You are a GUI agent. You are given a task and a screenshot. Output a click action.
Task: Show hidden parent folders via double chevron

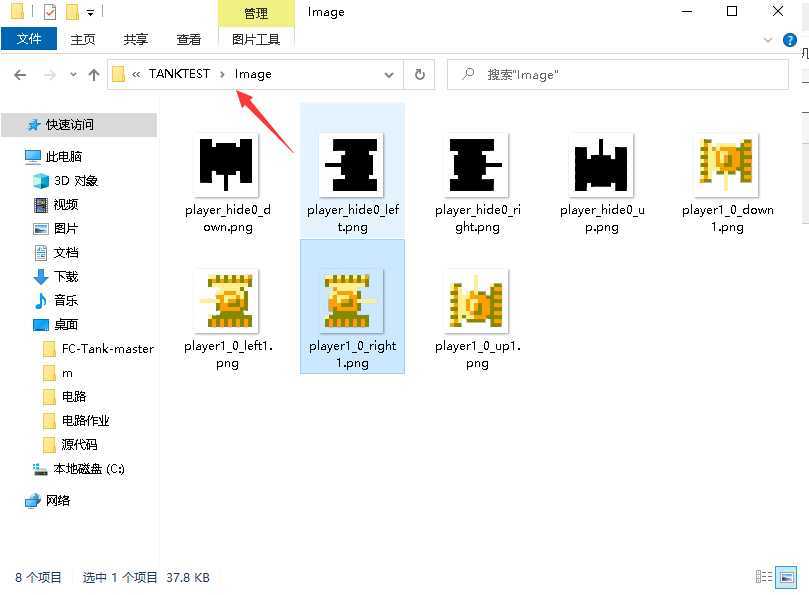point(136,75)
